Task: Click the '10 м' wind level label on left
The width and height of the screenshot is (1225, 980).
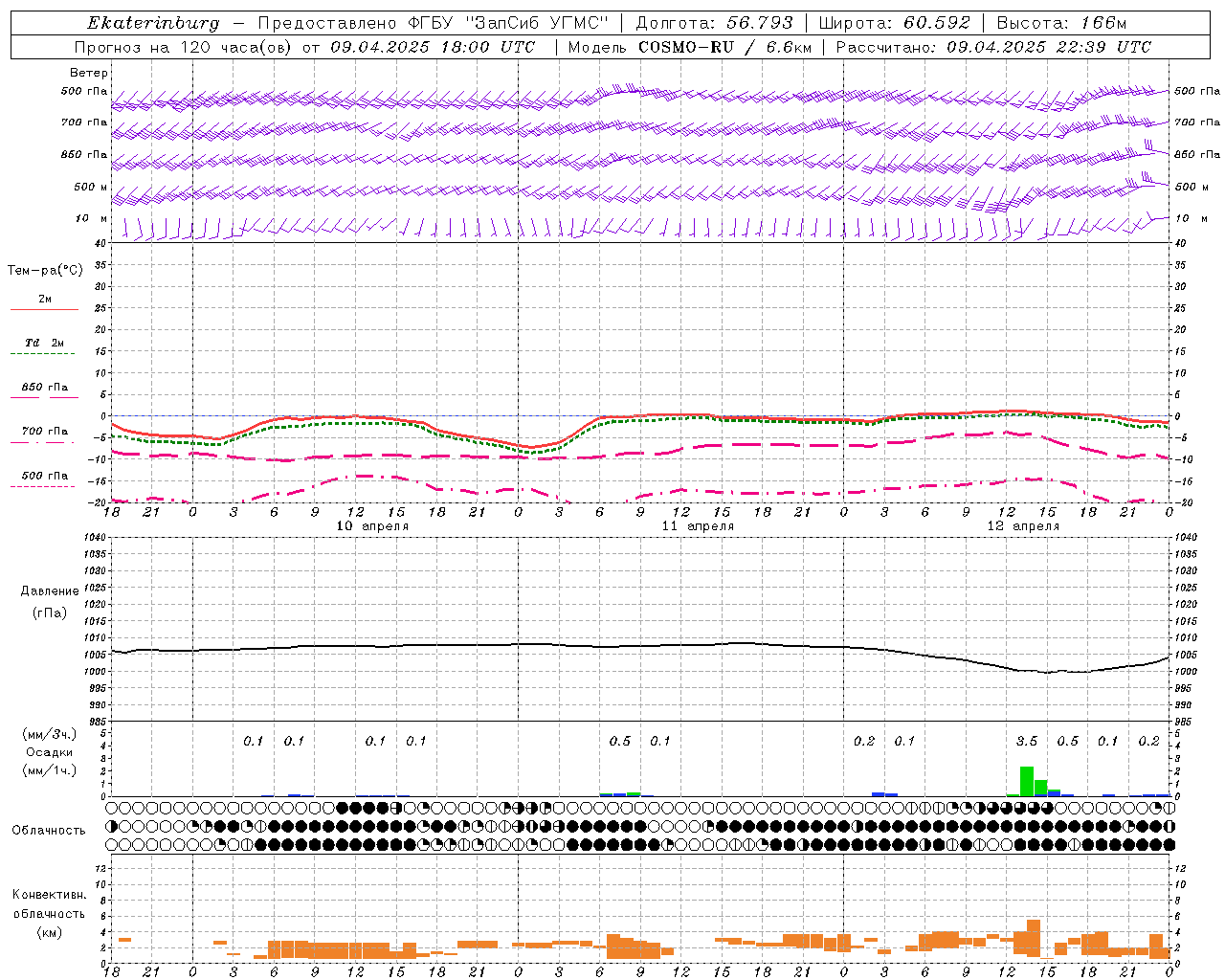Action: (92, 219)
